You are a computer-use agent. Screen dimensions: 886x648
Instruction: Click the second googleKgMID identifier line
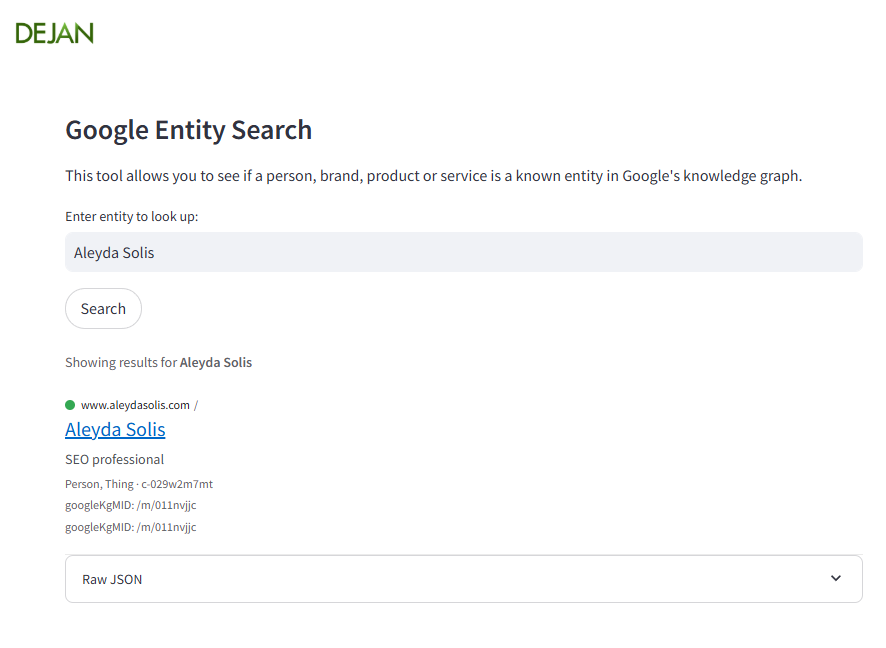(130, 527)
